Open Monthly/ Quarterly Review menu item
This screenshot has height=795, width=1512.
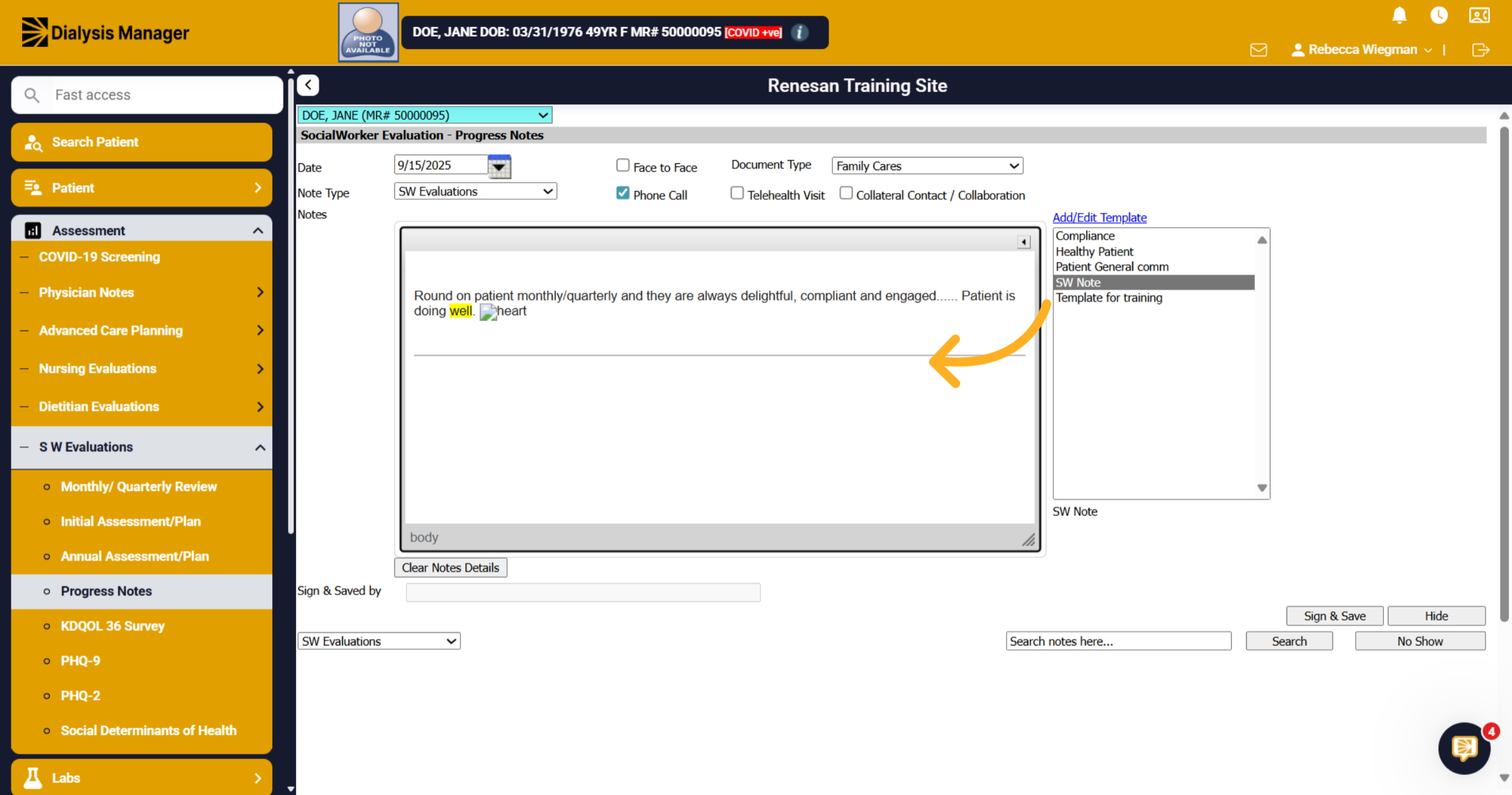click(x=139, y=486)
